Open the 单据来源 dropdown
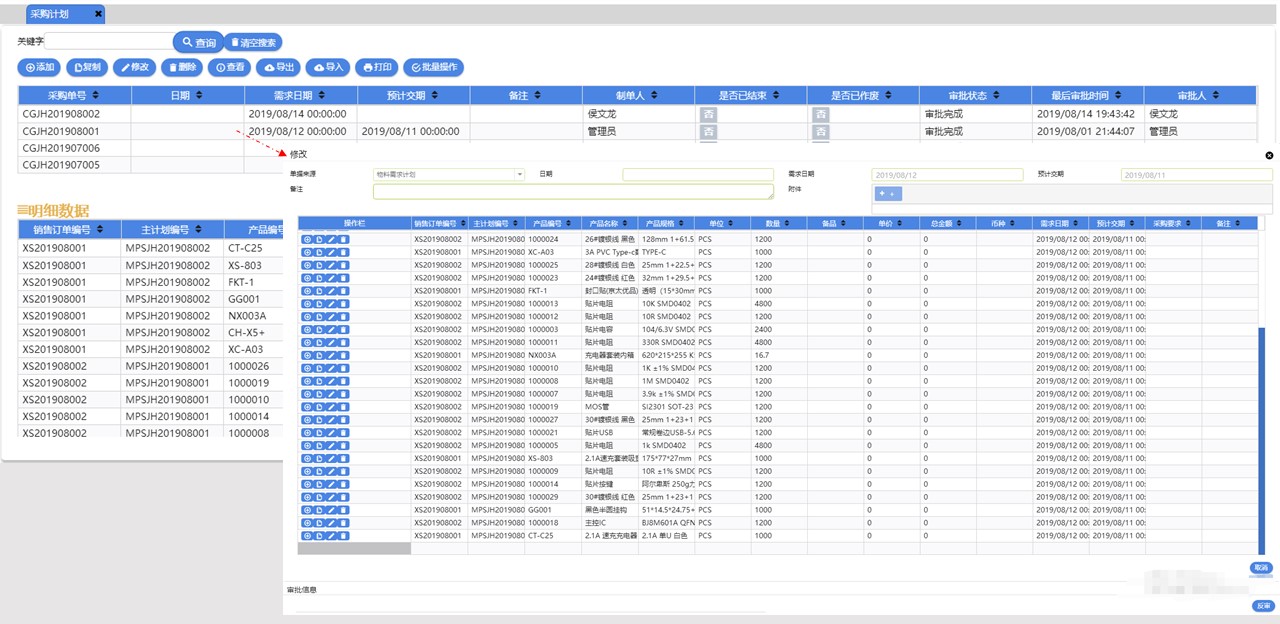1280x624 pixels. pyautogui.click(x=449, y=174)
